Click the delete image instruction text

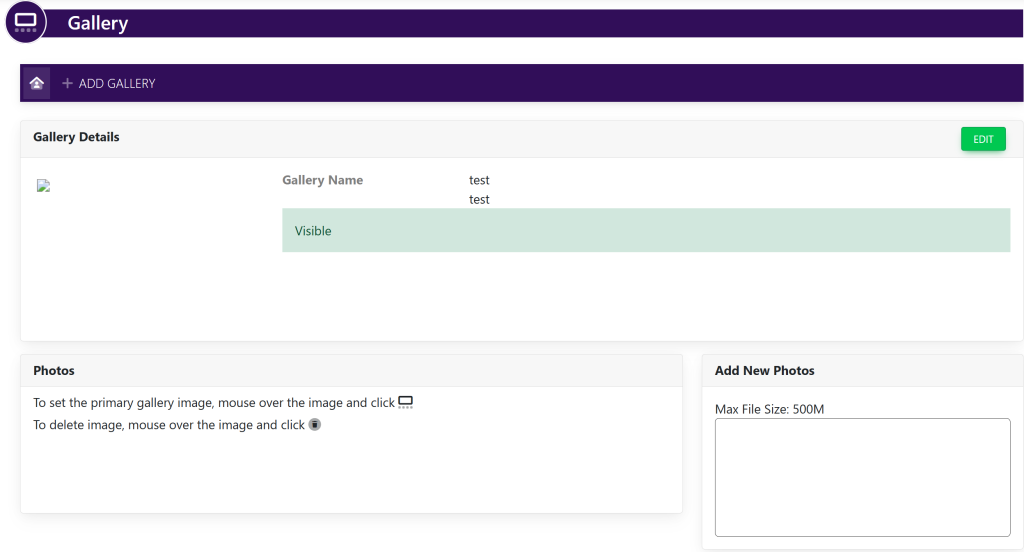pyautogui.click(x=168, y=425)
